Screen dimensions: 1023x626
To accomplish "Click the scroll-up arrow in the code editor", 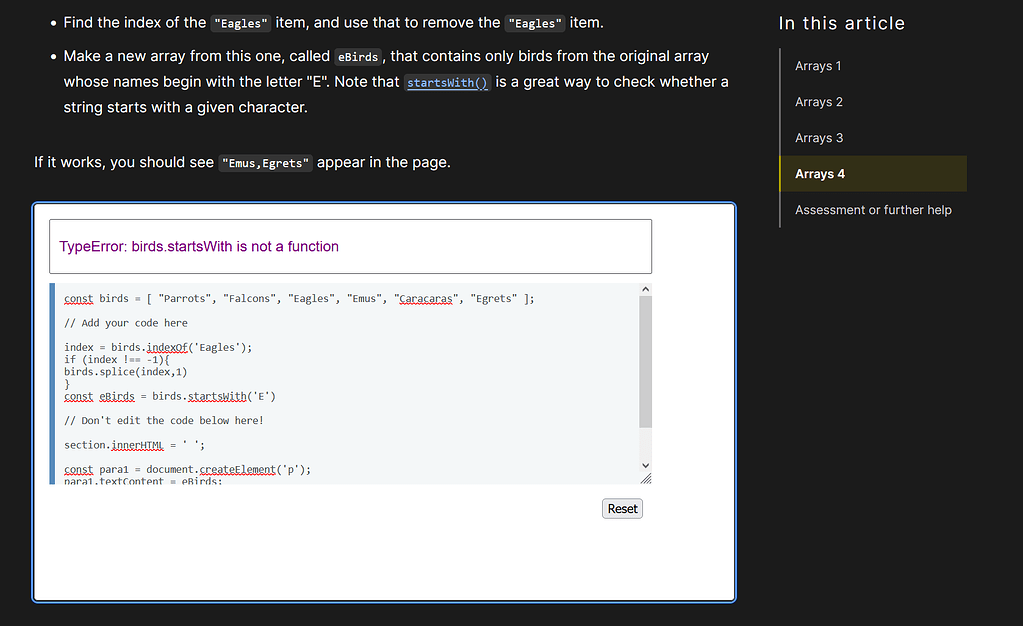I will click(645, 288).
